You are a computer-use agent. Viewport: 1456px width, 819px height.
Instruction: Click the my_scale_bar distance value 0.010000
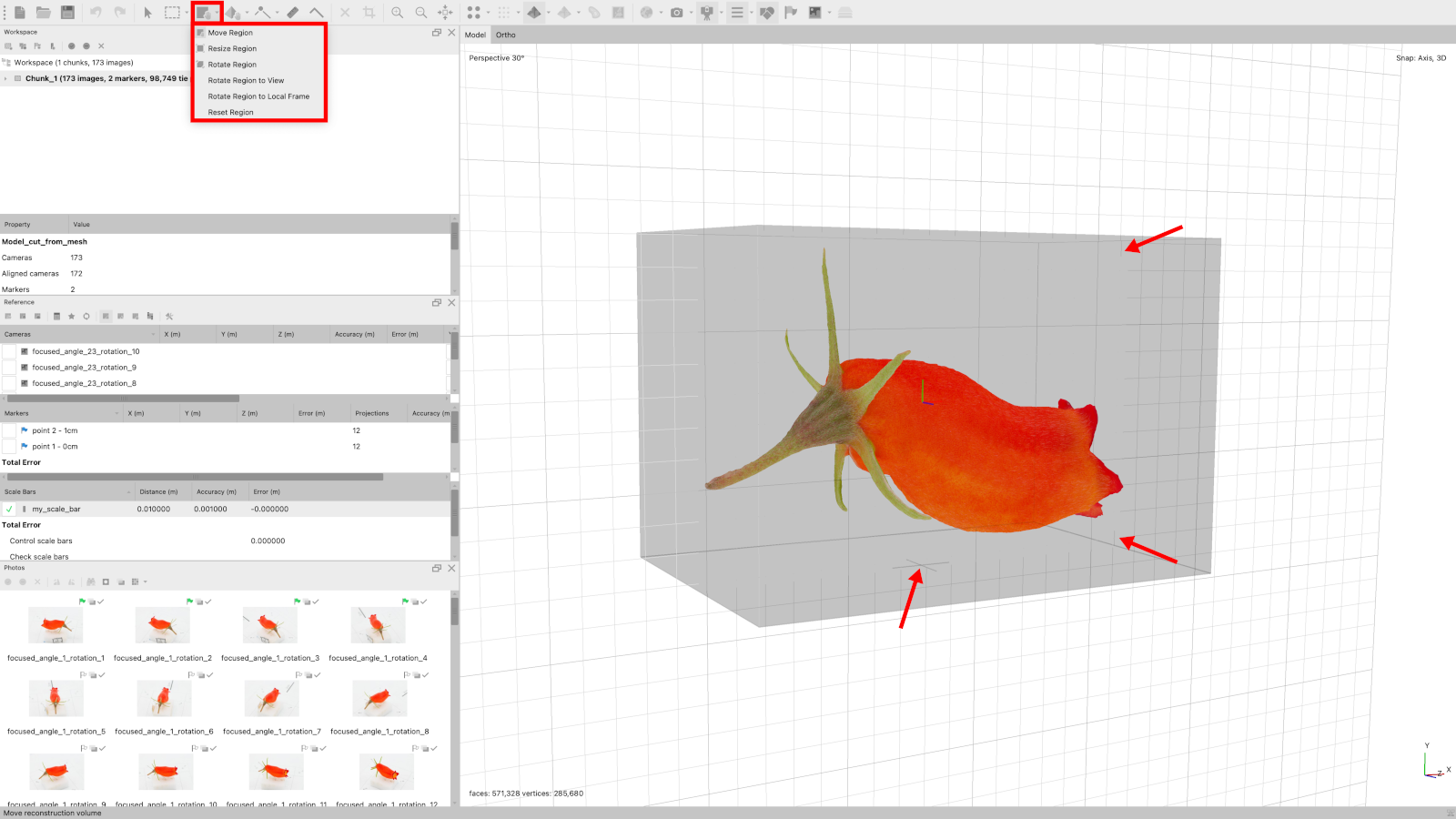pos(154,509)
